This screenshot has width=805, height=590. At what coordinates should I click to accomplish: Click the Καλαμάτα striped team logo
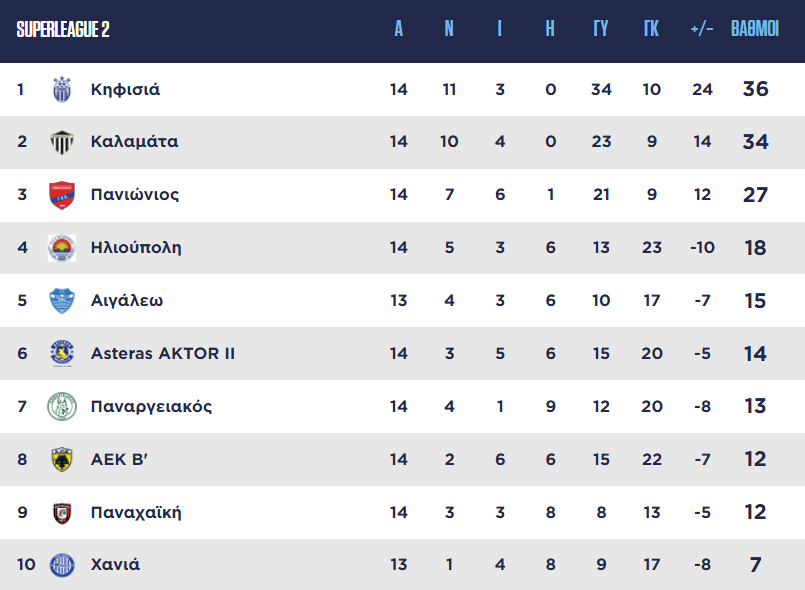point(62,142)
